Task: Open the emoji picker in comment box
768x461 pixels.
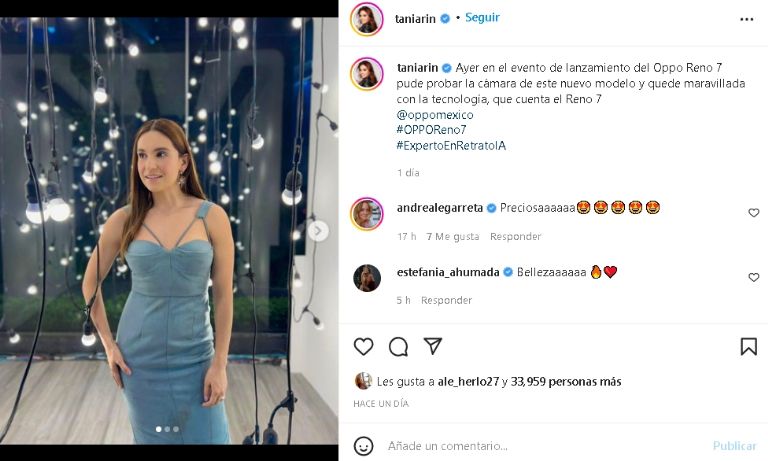Action: (364, 445)
